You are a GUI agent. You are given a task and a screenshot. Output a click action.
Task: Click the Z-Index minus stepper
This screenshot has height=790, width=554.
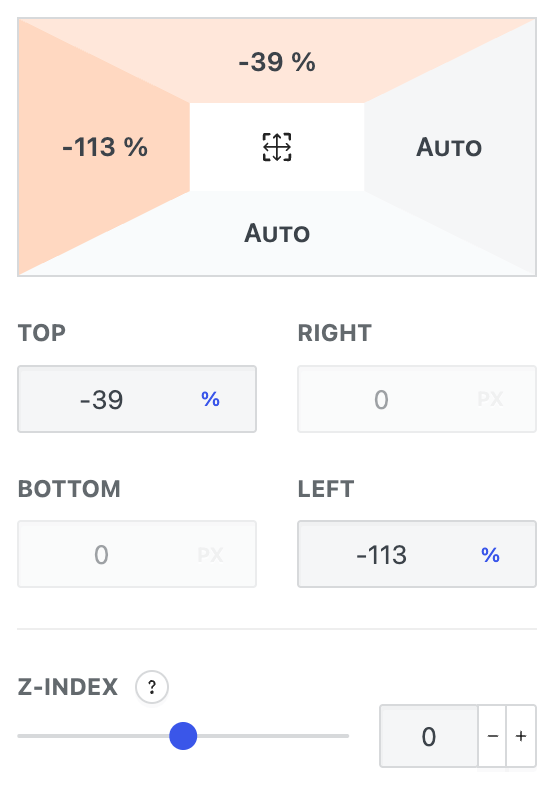(x=493, y=736)
